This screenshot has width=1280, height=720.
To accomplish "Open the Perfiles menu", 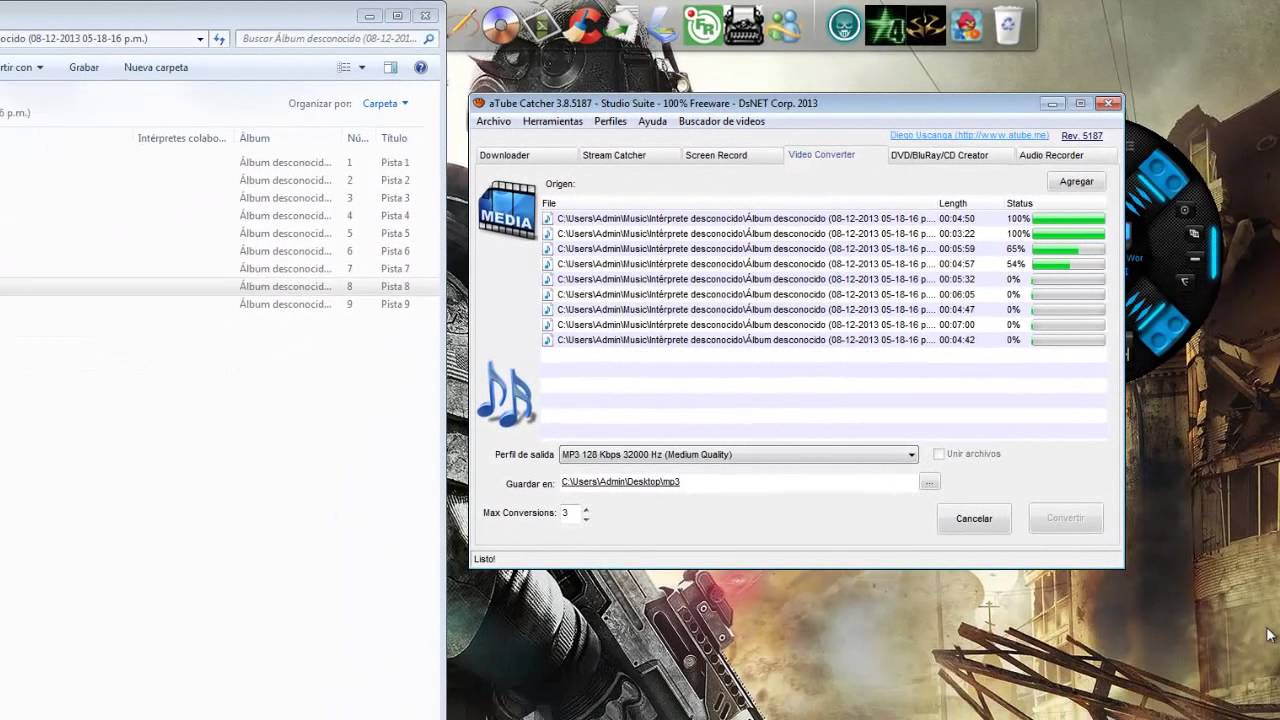I will [x=610, y=121].
